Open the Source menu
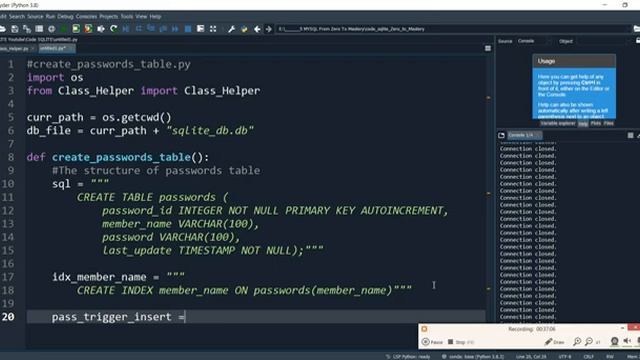The height and width of the screenshot is (360, 640). click(35, 16)
